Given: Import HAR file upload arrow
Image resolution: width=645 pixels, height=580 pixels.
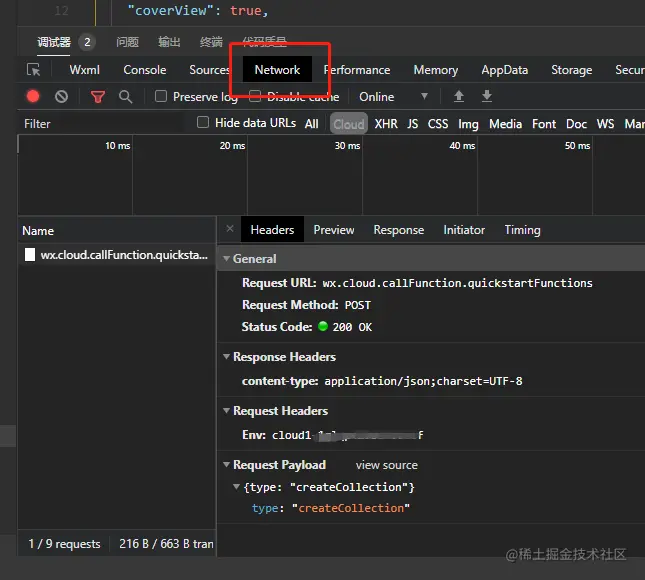Looking at the screenshot, I should (x=459, y=96).
